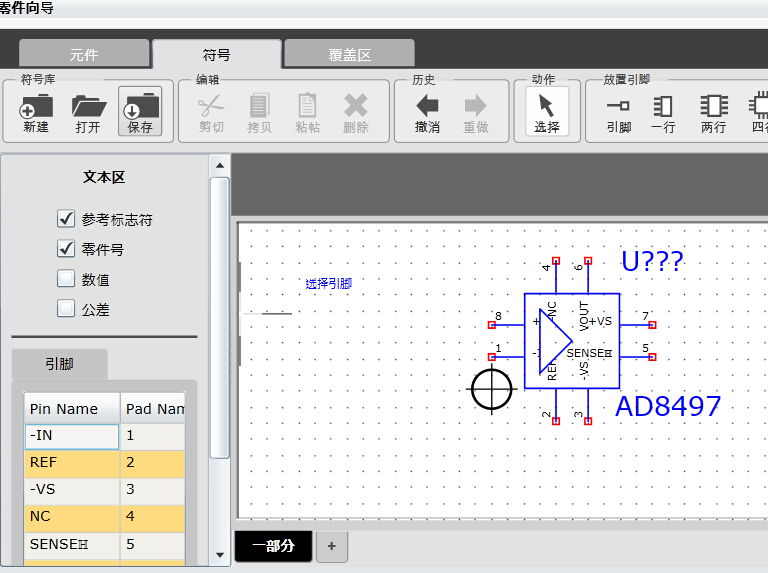Select pin 5 endpoint on the symbol
This screenshot has width=768, height=573.
(x=652, y=357)
